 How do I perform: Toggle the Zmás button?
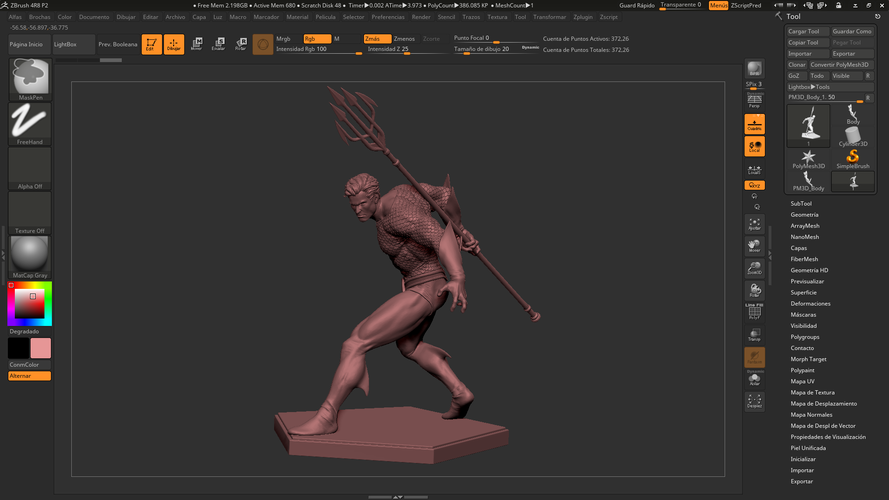(377, 39)
